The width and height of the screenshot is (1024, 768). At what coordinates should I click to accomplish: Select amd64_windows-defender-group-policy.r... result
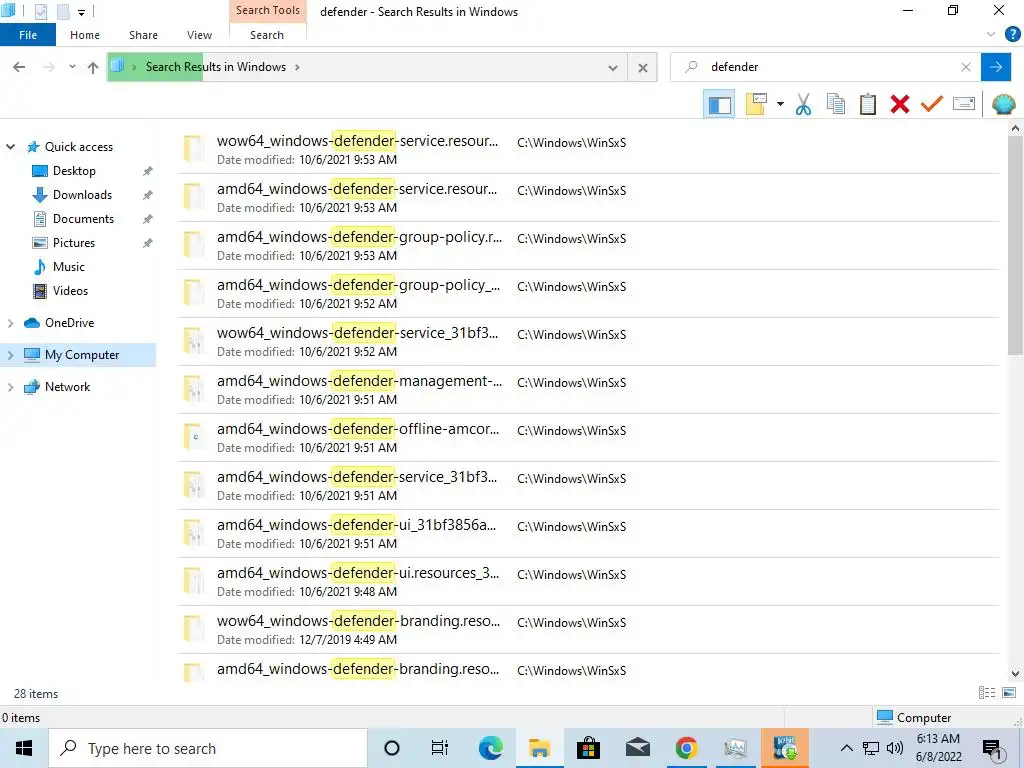(x=588, y=246)
